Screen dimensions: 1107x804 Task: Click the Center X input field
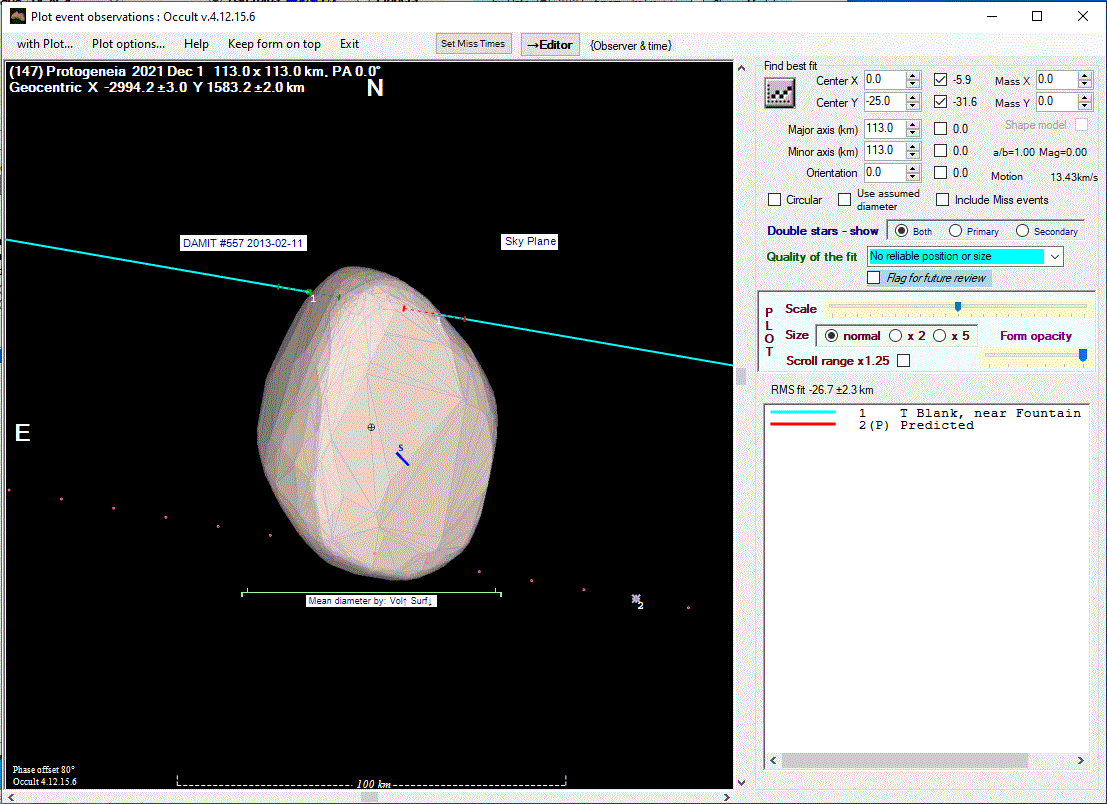[x=885, y=80]
